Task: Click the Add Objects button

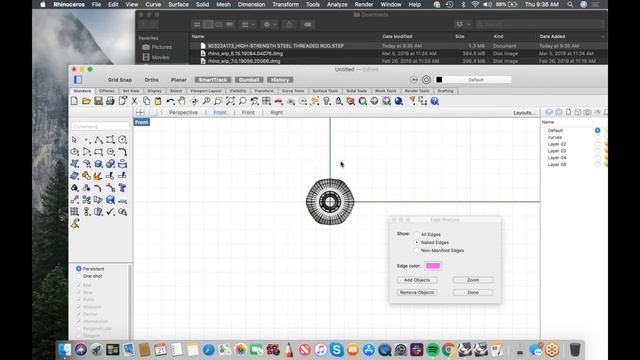Action: pyautogui.click(x=417, y=280)
